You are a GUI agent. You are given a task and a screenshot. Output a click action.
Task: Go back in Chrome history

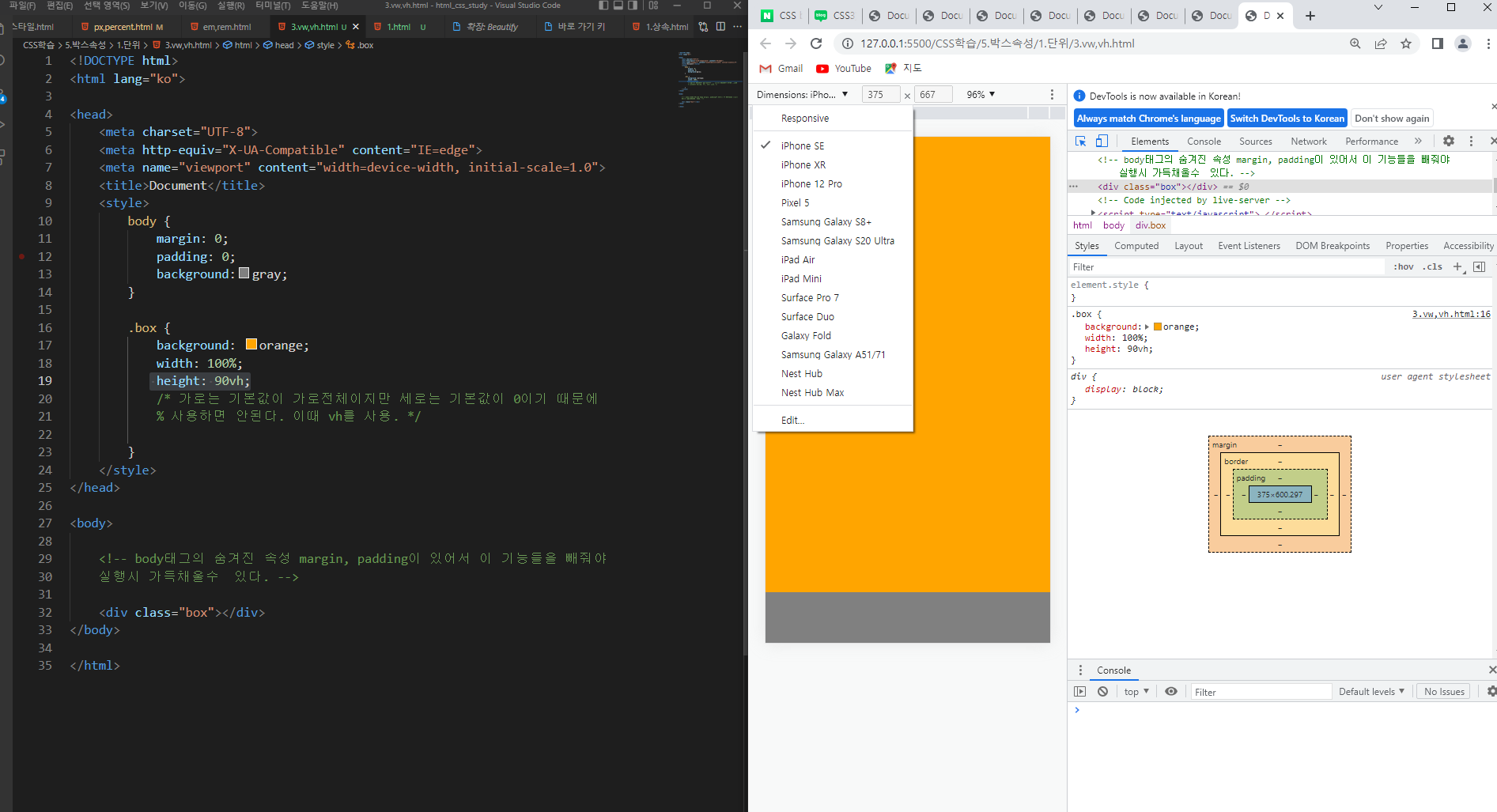[x=765, y=43]
